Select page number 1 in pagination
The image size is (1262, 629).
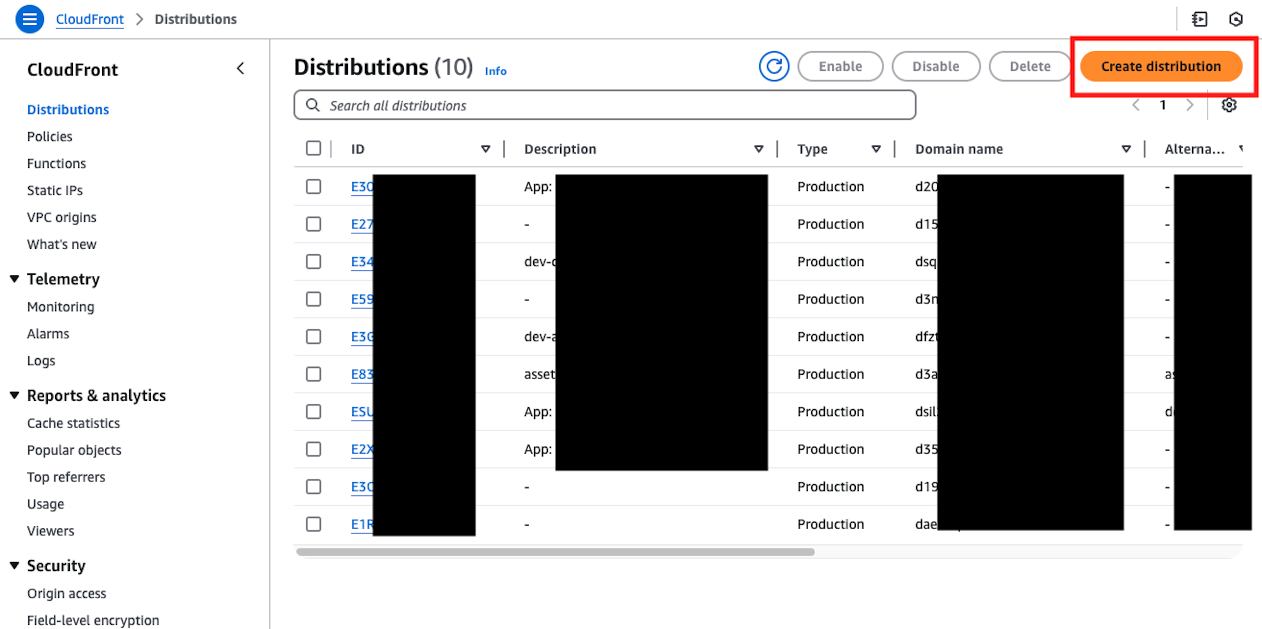1163,105
